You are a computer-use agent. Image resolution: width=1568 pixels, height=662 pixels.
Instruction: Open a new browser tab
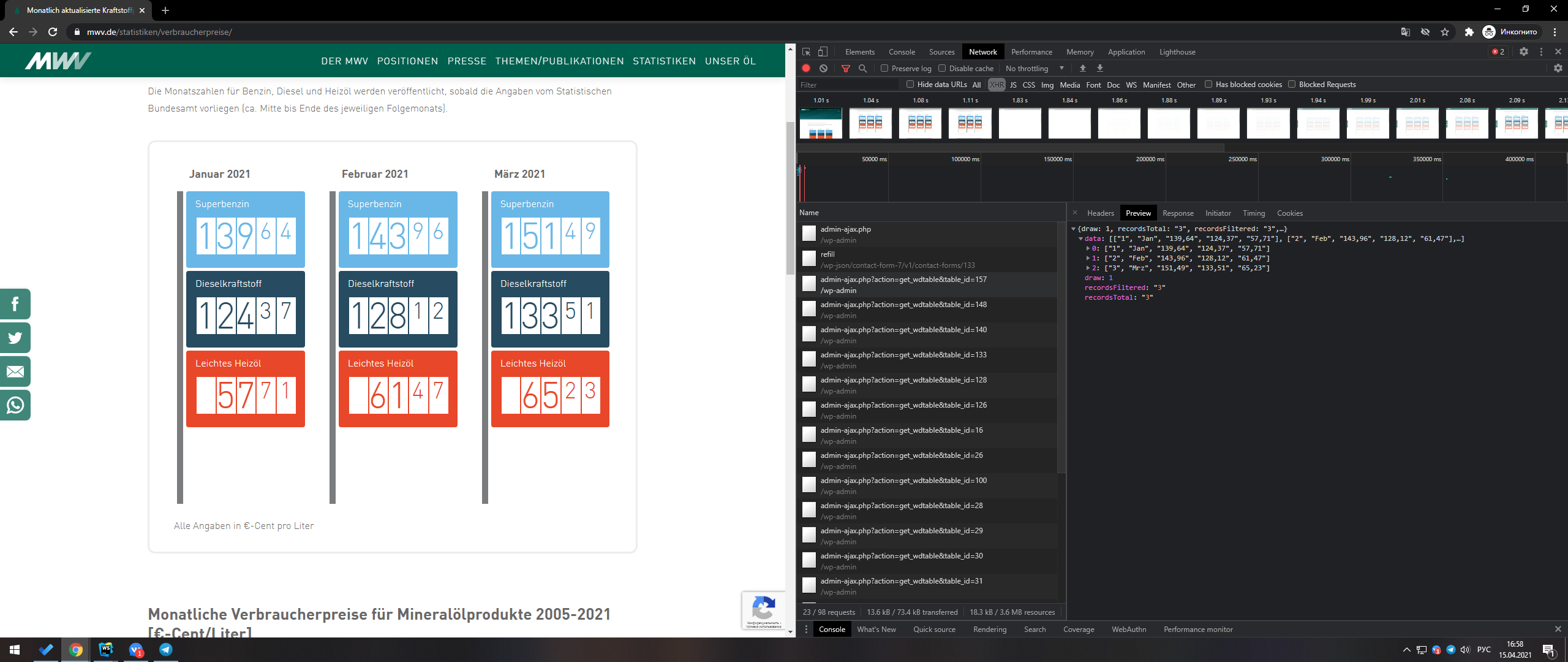coord(165,10)
